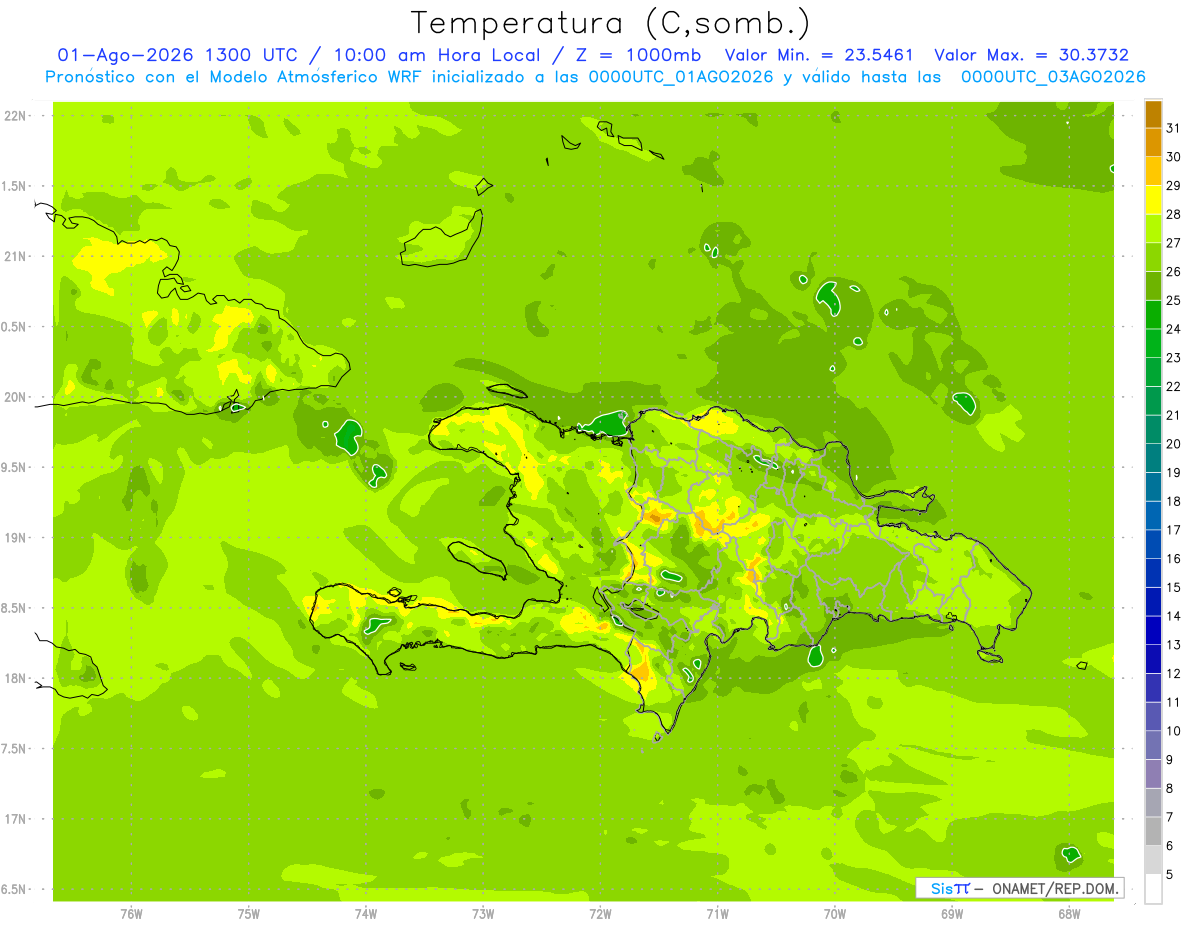Viewport: 1200px width, 927px height.
Task: Pick the purple swatch between 8 and 9
Action: tap(1153, 774)
